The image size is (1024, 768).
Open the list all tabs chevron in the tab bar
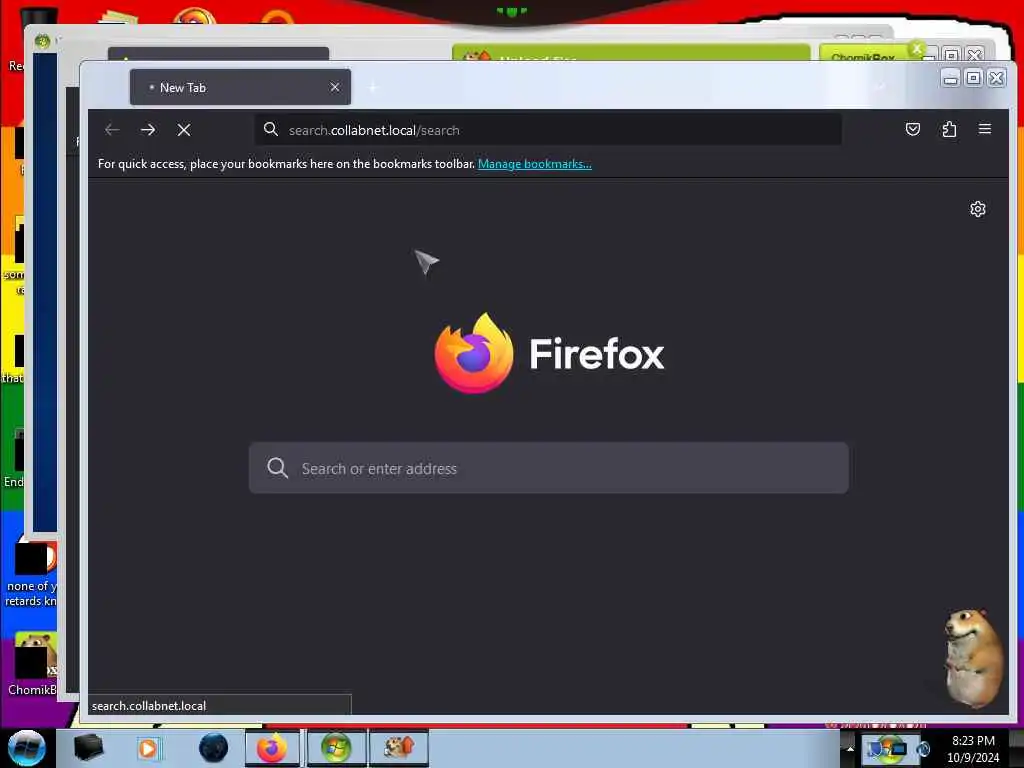(880, 87)
